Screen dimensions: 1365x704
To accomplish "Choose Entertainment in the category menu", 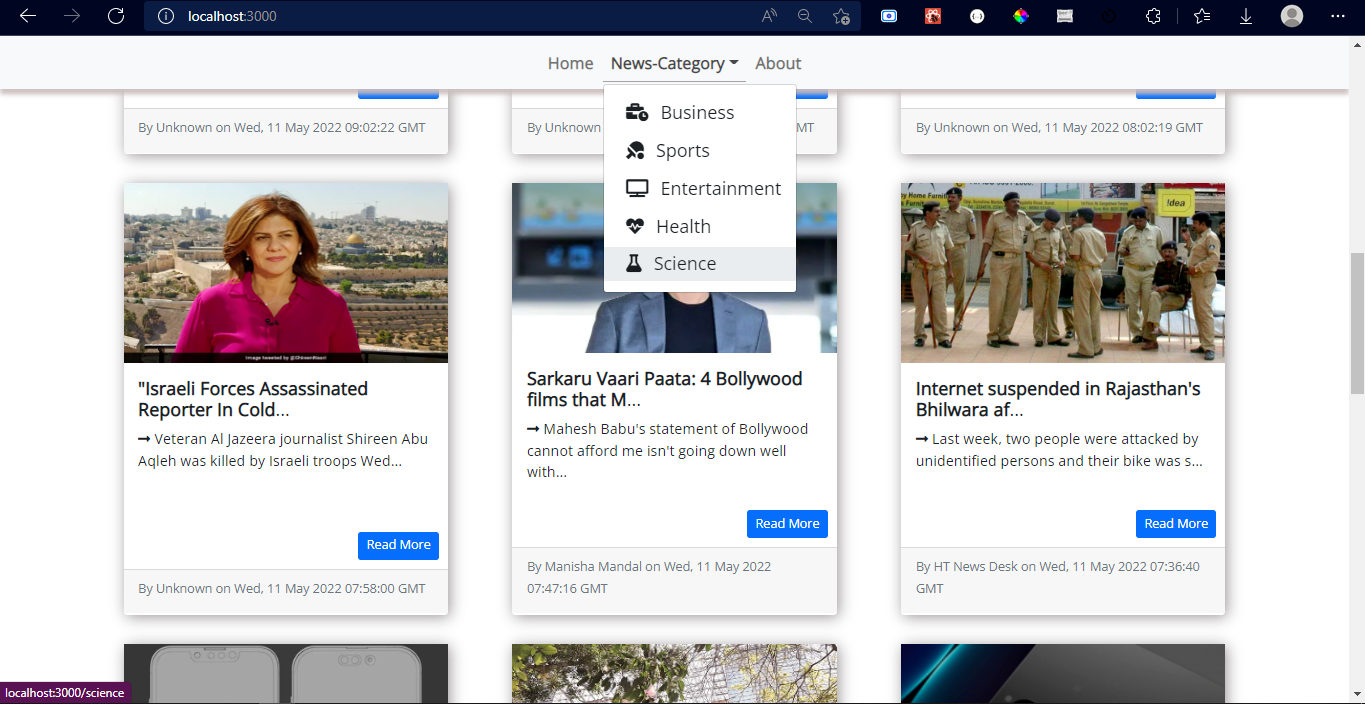I will [700, 188].
